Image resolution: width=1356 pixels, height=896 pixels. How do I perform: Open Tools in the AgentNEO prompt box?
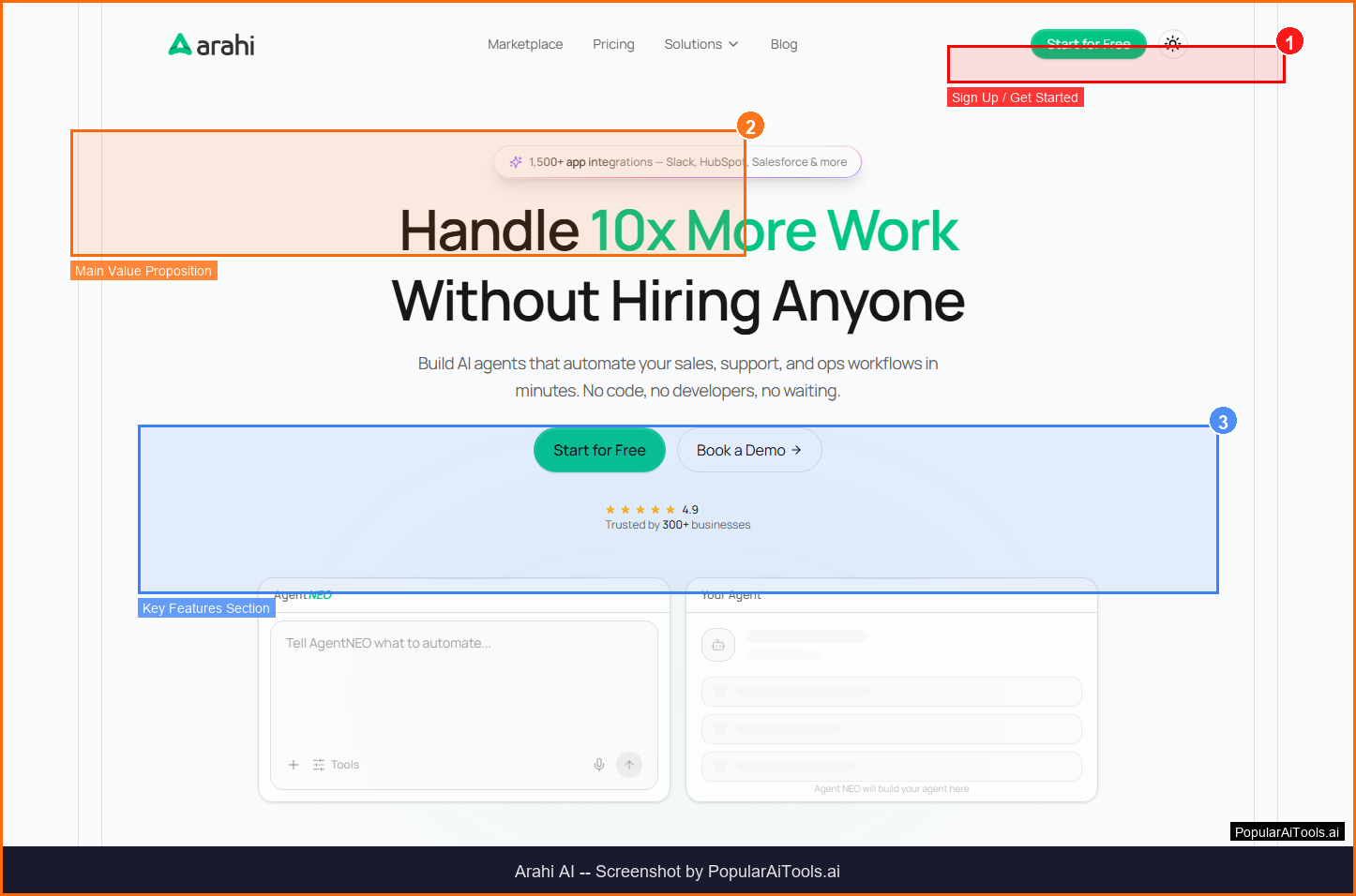coord(336,765)
